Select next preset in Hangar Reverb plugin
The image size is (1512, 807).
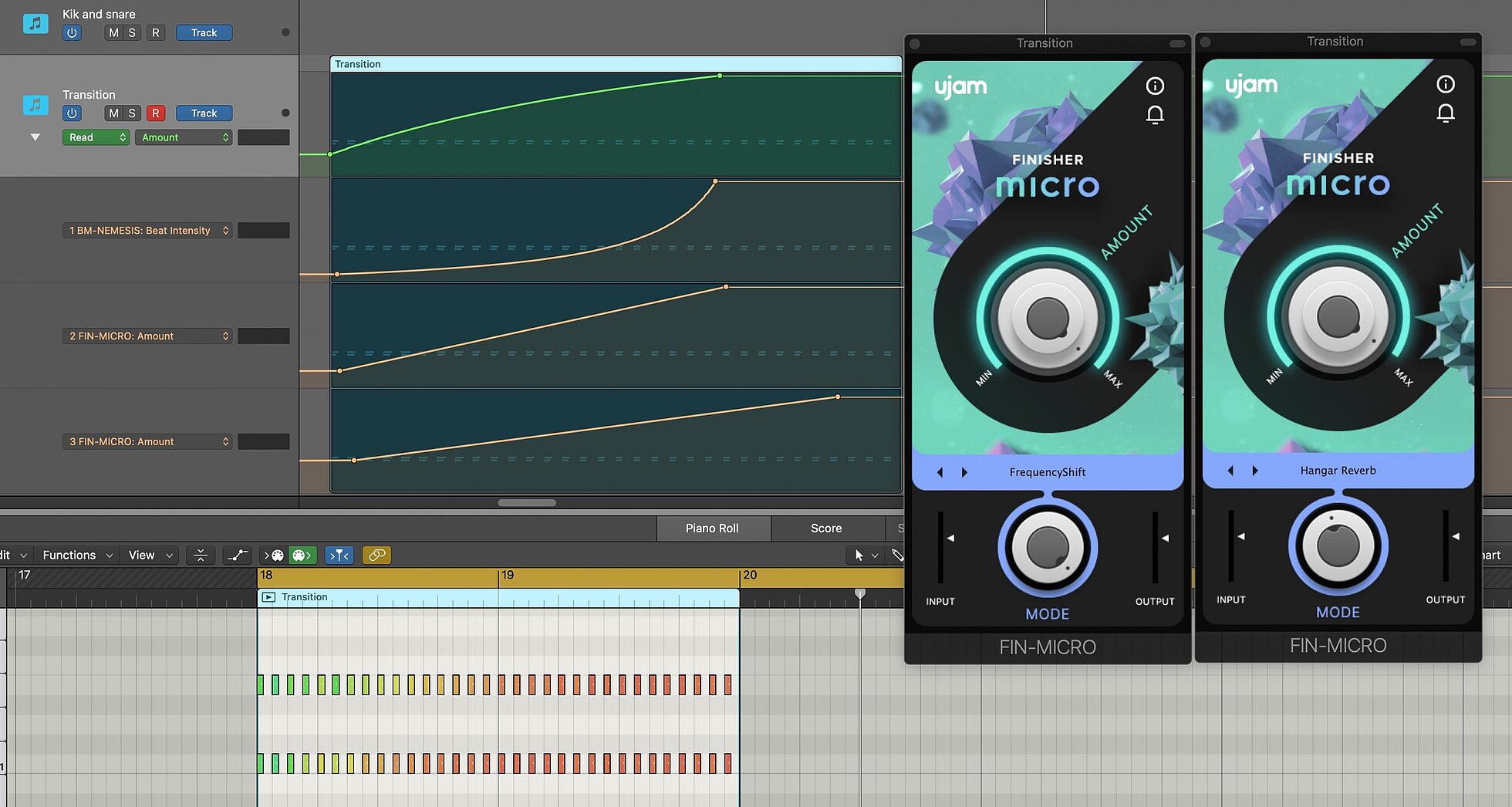[x=1255, y=471]
